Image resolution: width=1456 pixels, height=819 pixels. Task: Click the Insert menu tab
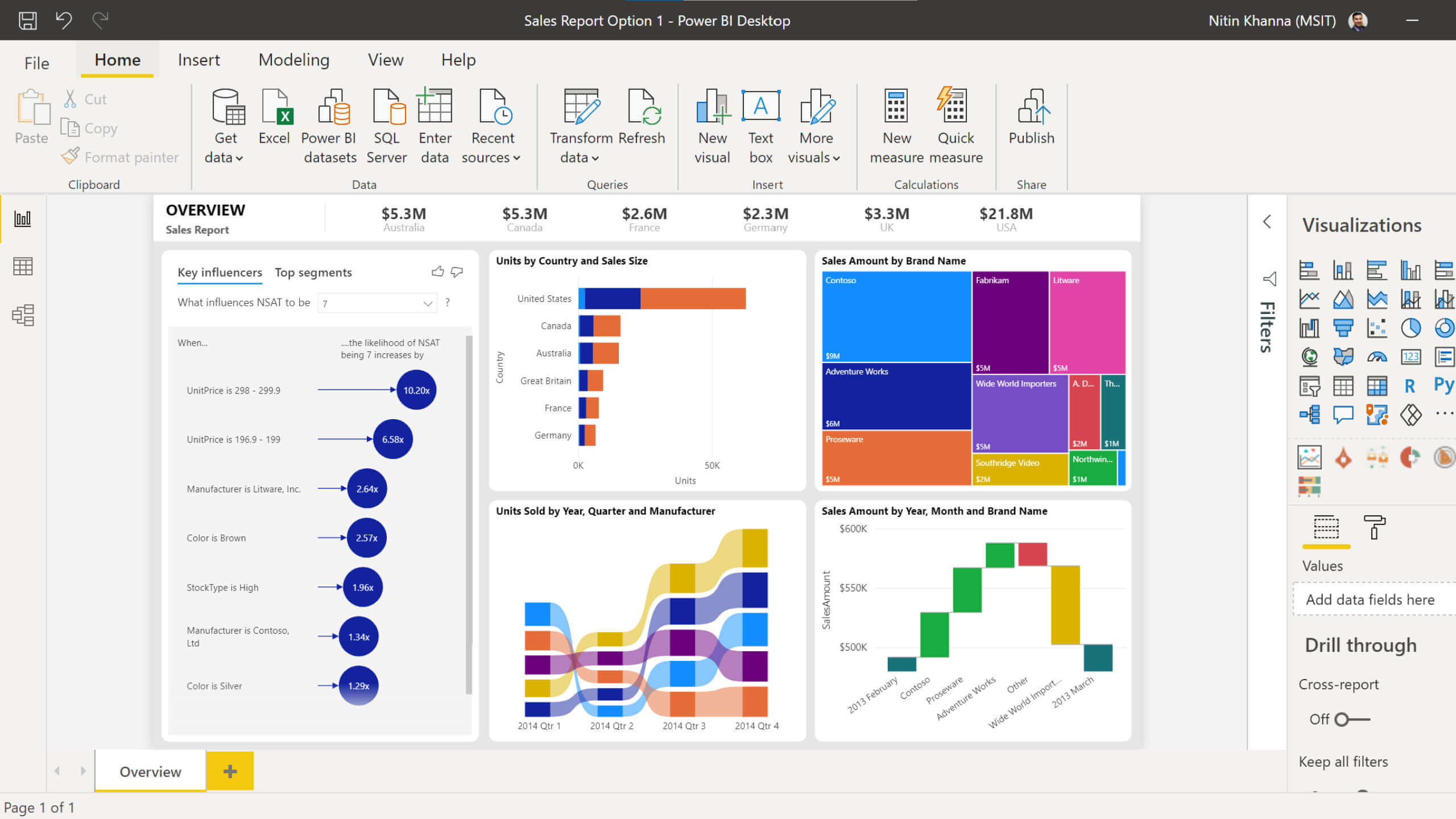(x=197, y=59)
